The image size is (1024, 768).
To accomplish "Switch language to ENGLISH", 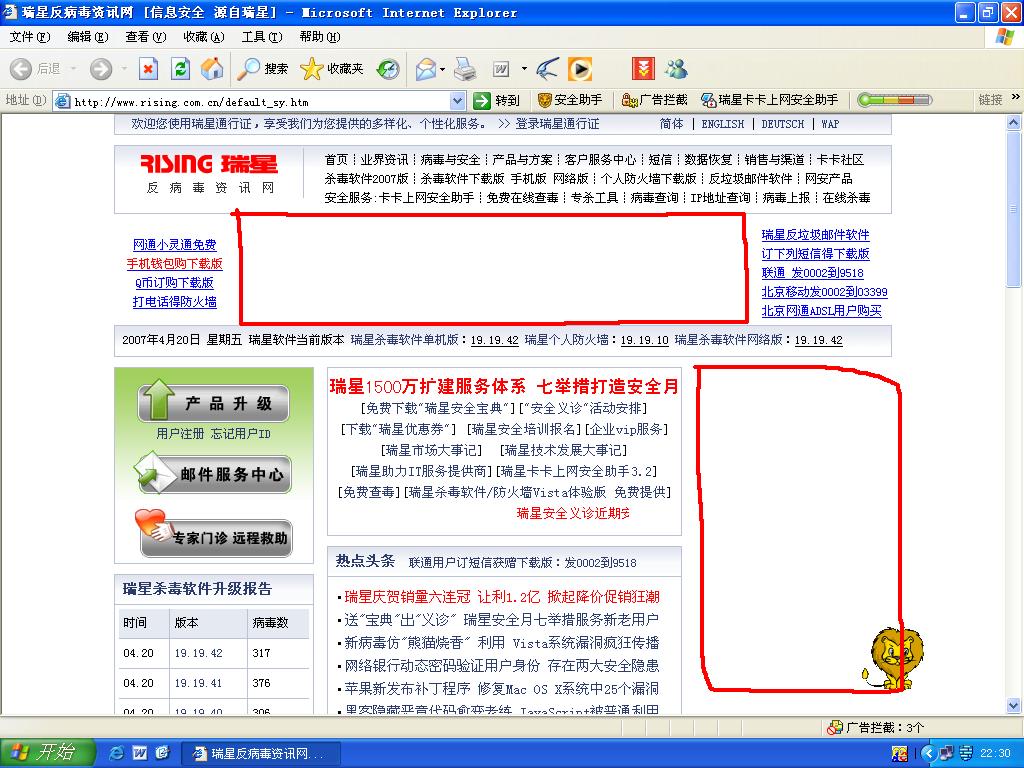I will (722, 124).
